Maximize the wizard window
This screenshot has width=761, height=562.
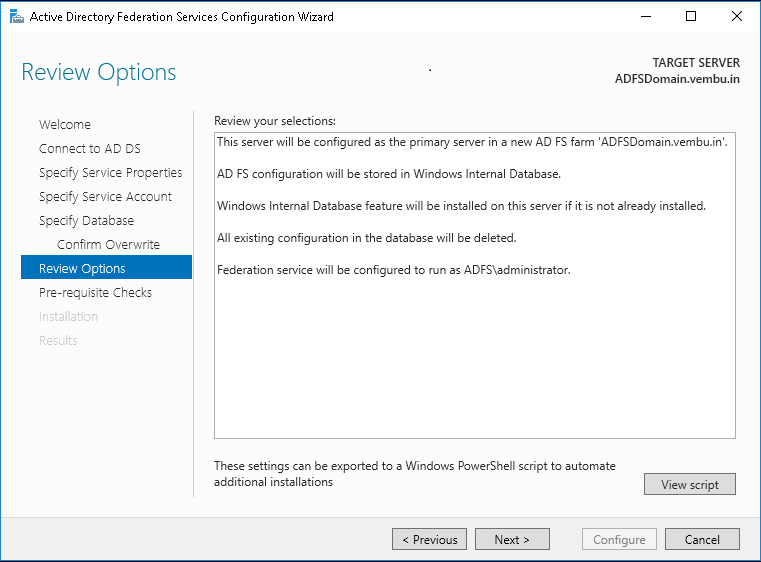(691, 17)
